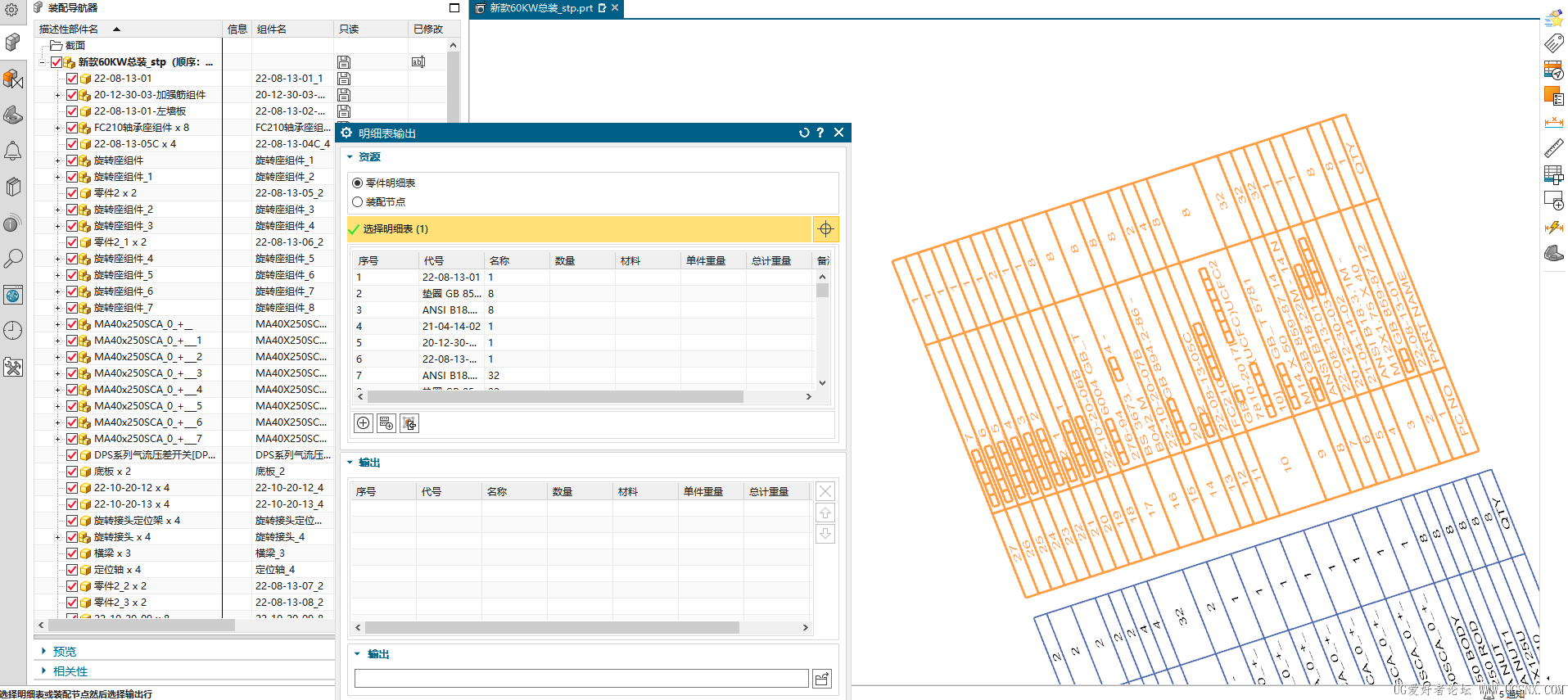Toggle checkbox for FC210轴承座组件 x 8
This screenshot has width=1568, height=700.
pyautogui.click(x=72, y=128)
